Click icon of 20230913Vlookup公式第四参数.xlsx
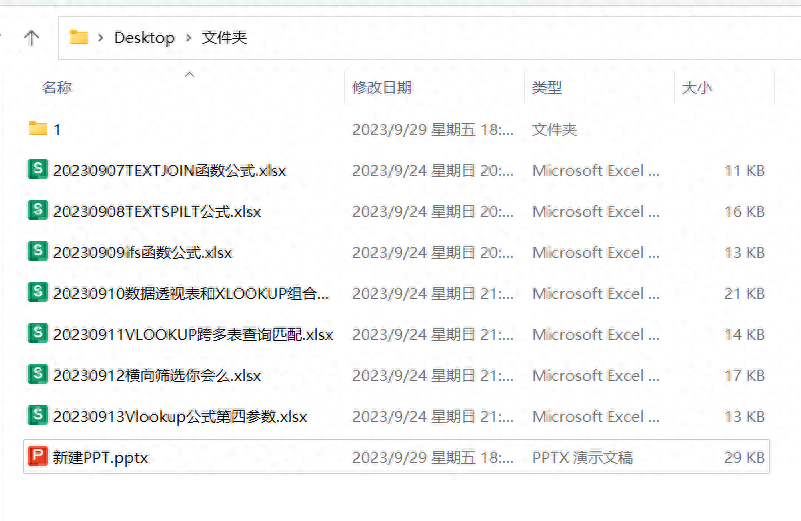Image resolution: width=801 pixels, height=521 pixels. point(38,414)
